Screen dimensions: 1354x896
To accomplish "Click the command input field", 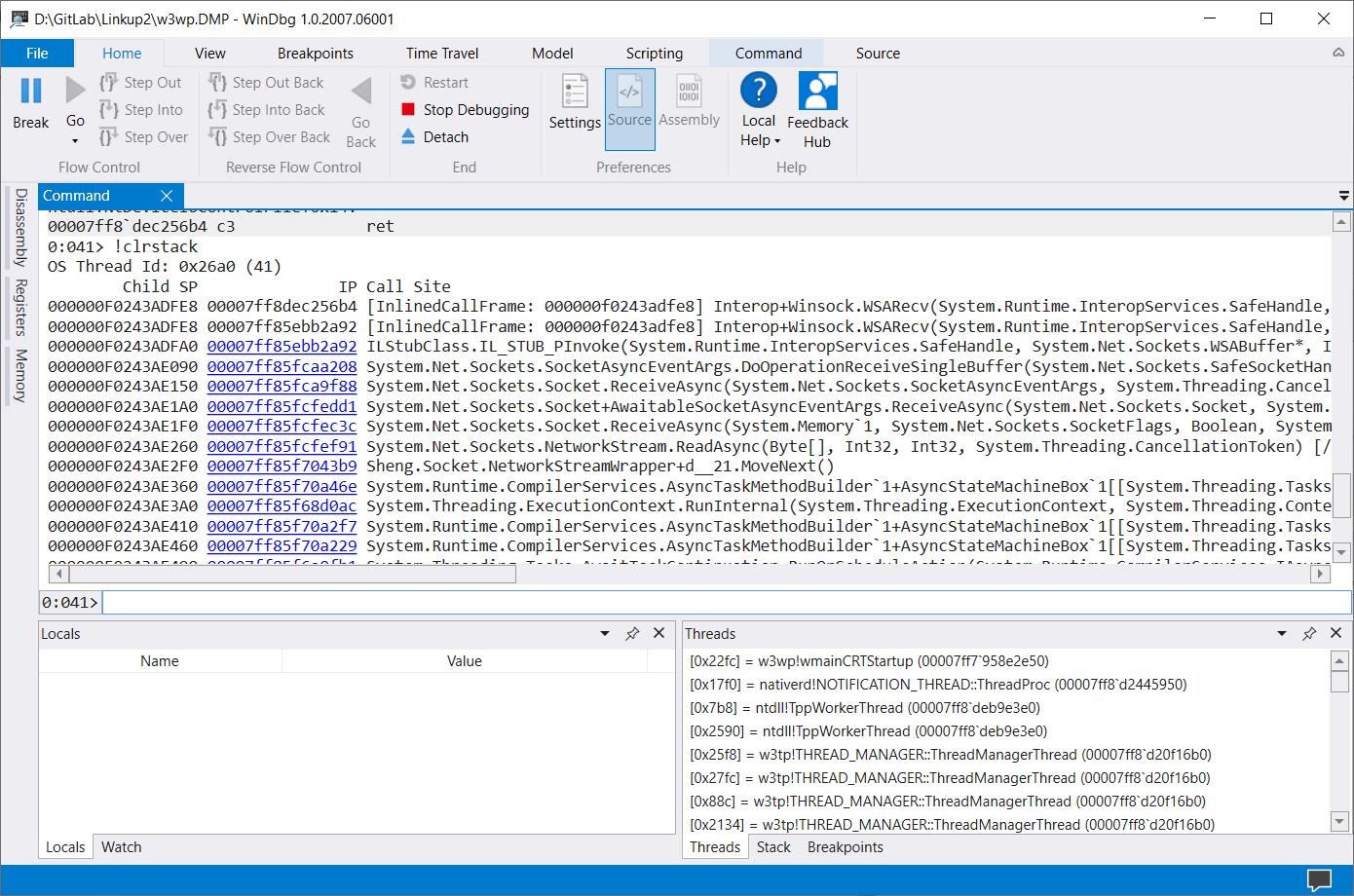I will tap(726, 602).
